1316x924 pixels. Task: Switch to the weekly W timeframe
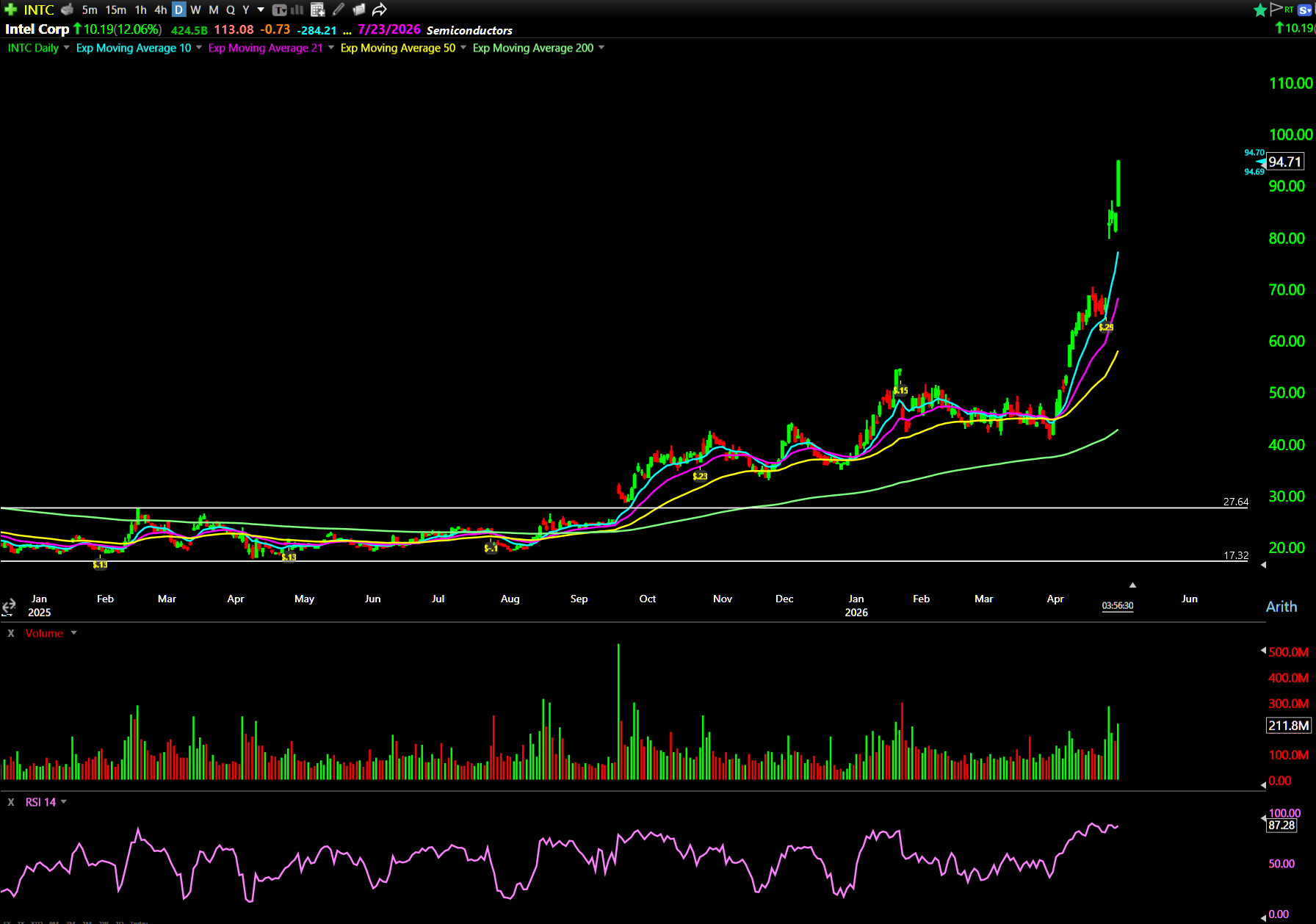click(x=196, y=10)
